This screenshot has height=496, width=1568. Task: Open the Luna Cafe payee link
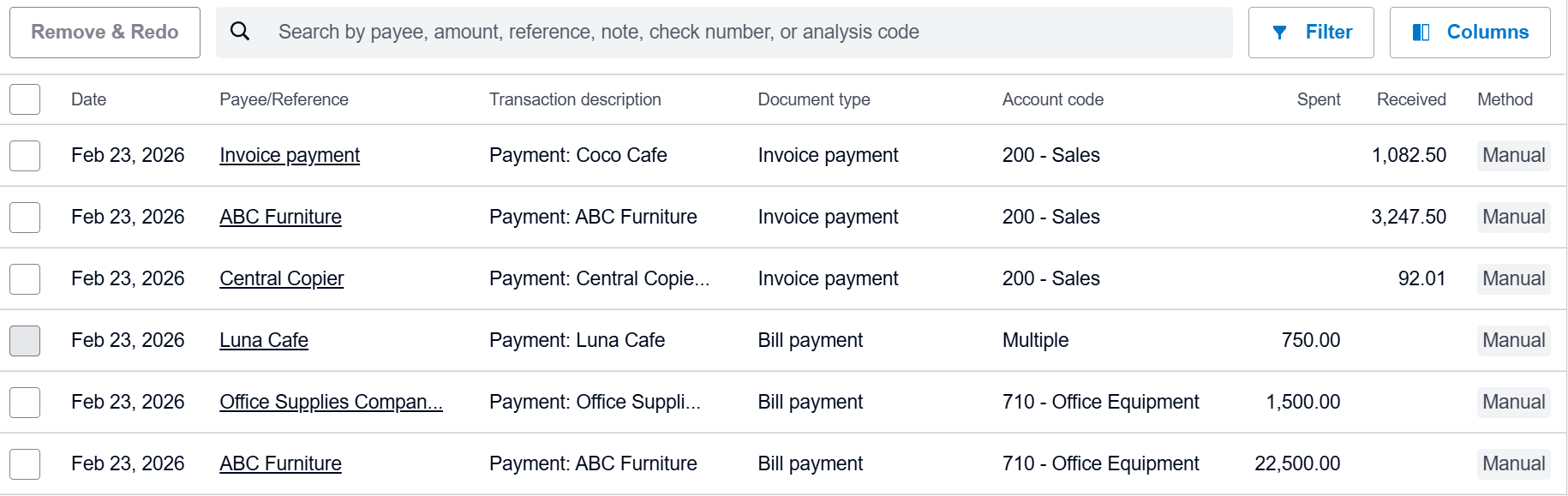coord(264,340)
